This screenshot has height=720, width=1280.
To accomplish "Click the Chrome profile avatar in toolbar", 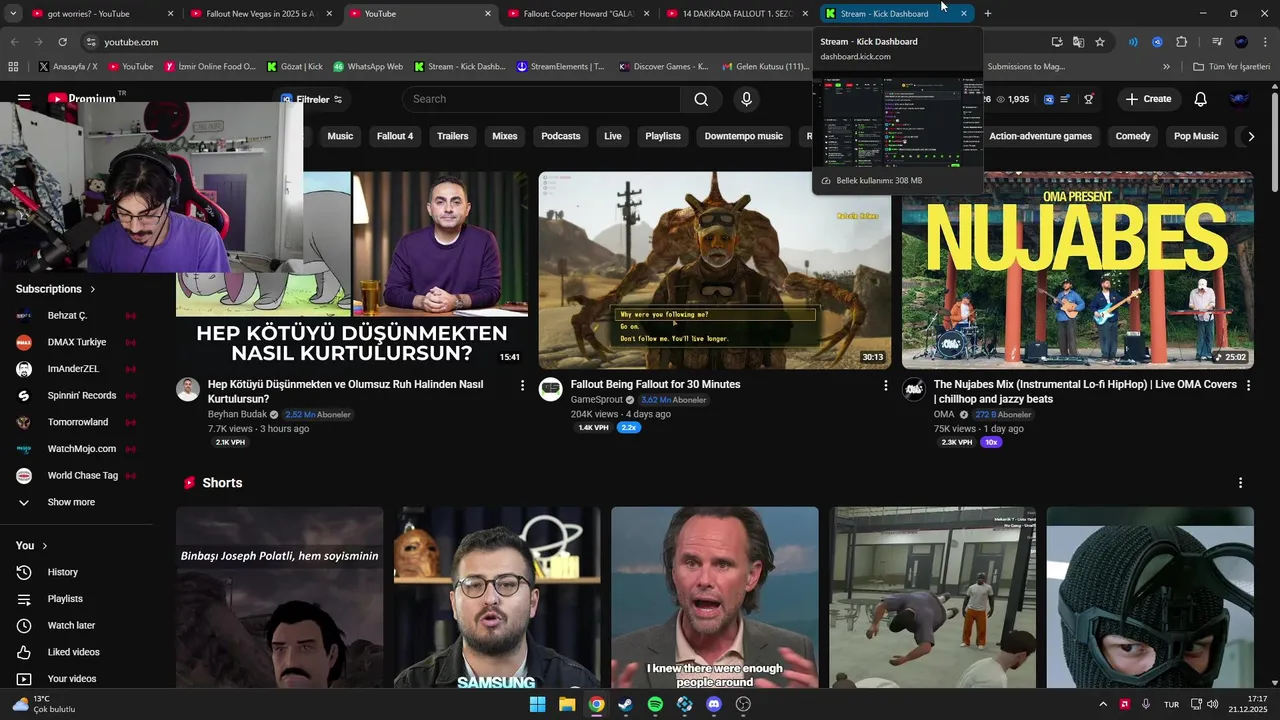I will [x=1241, y=42].
